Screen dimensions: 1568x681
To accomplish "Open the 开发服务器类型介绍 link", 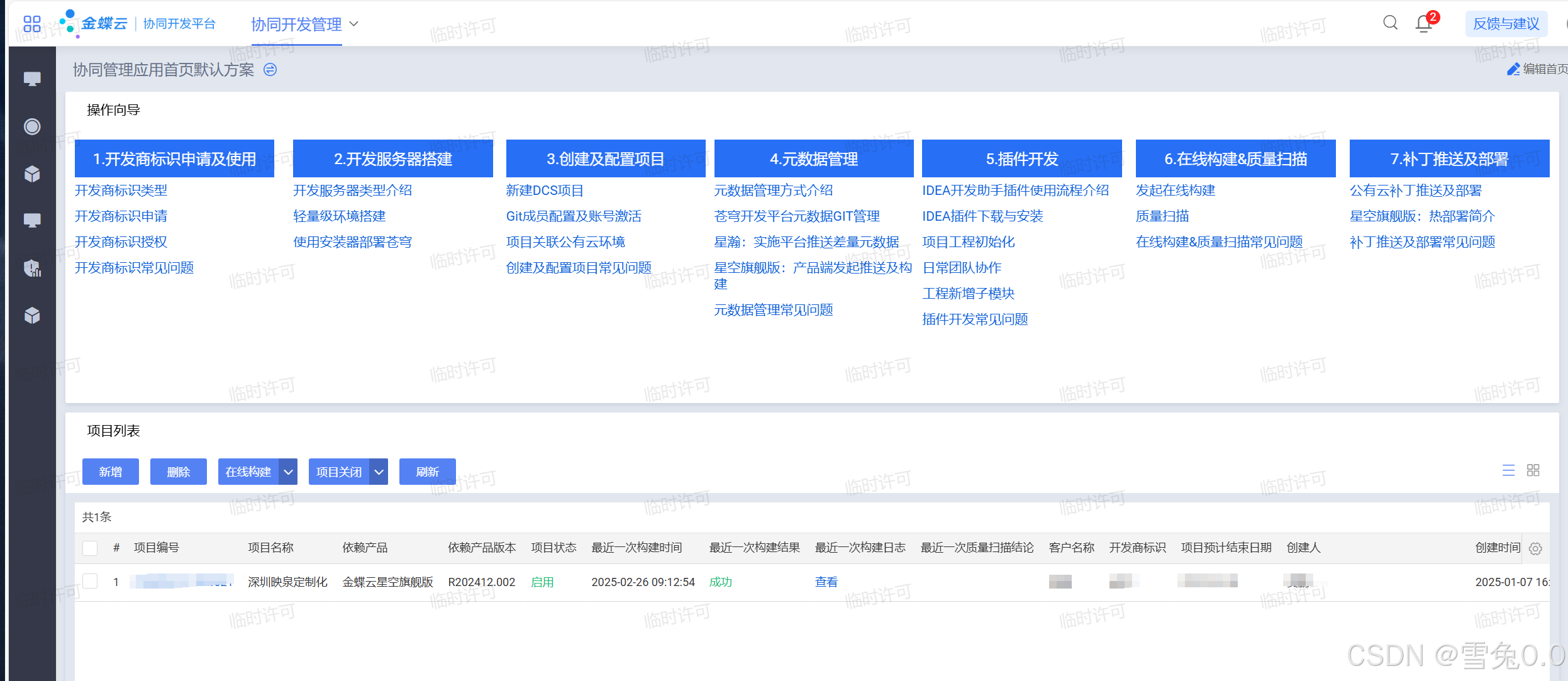I will tap(352, 191).
